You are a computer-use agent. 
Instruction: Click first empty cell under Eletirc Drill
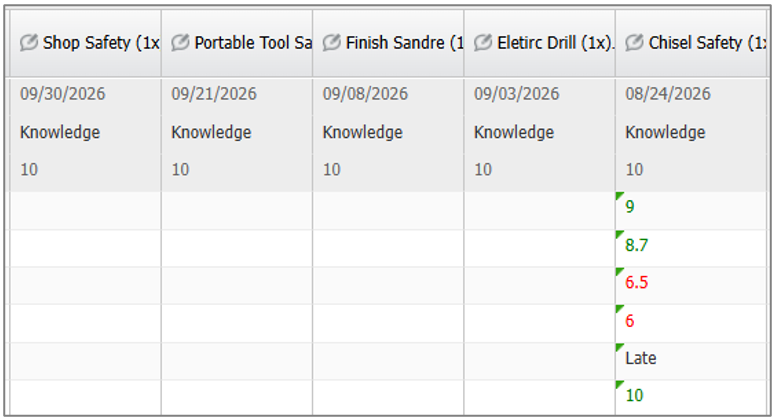click(x=540, y=211)
